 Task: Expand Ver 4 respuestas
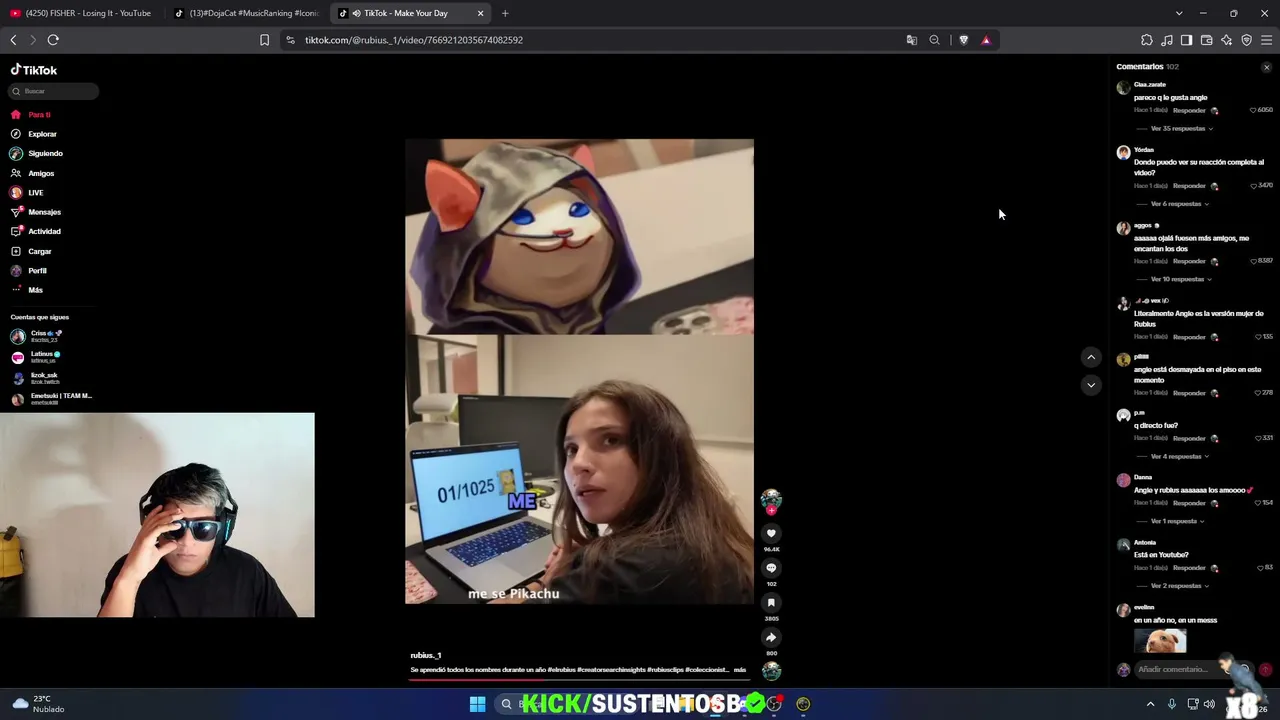1180,456
